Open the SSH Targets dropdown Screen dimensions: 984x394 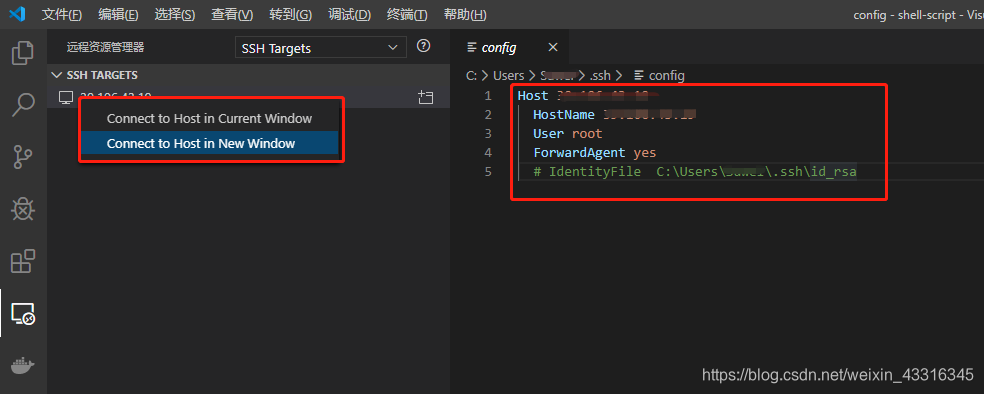321,48
